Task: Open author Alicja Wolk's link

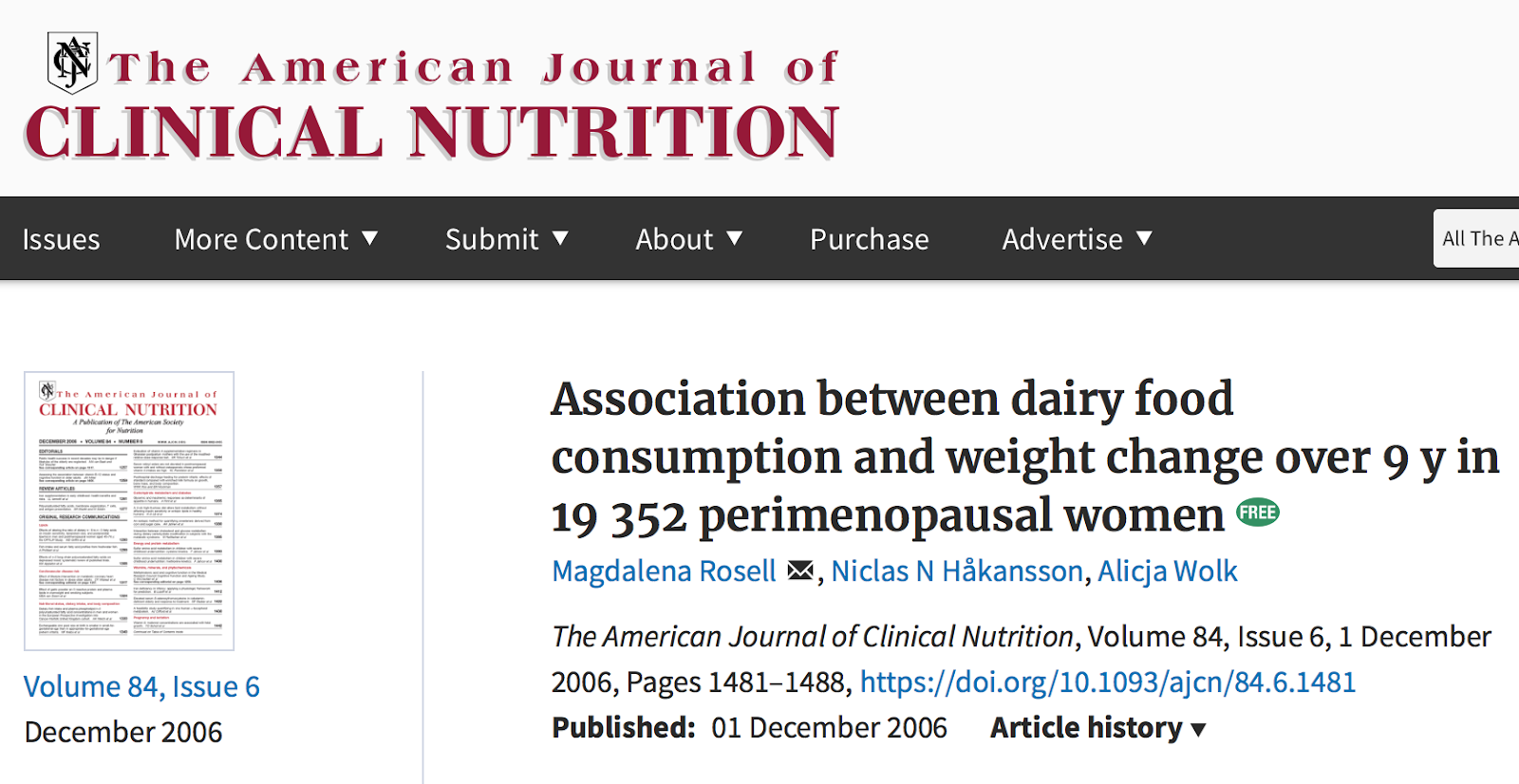Action: (x=1168, y=571)
